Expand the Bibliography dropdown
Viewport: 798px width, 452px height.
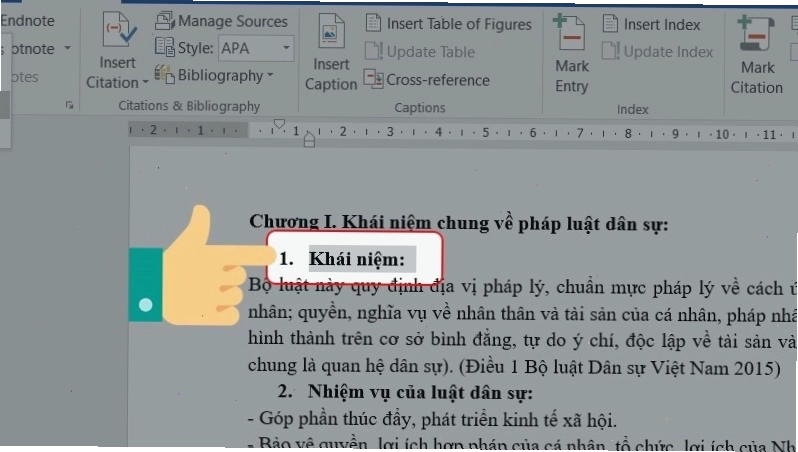tap(270, 75)
